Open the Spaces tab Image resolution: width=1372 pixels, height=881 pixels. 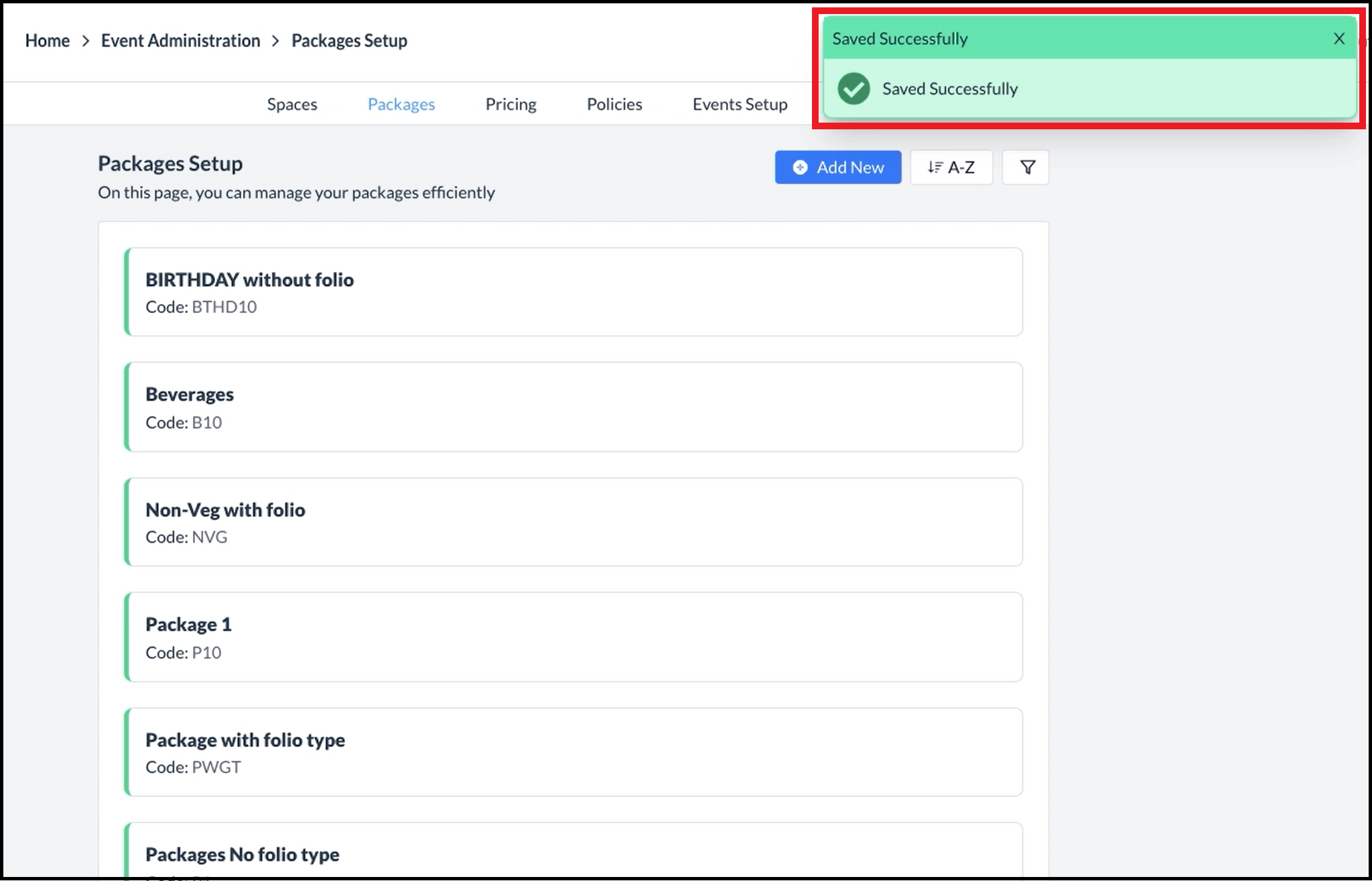click(292, 105)
